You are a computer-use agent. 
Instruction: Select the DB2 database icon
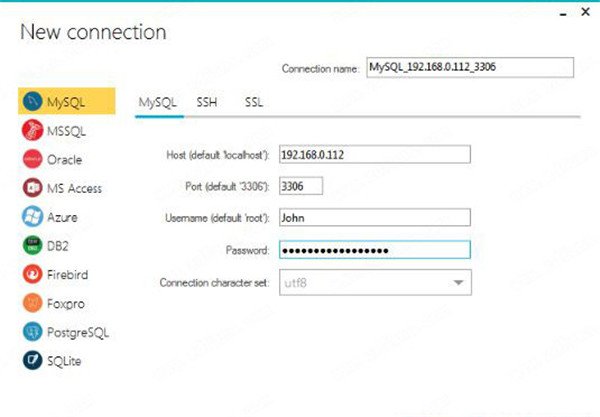[x=31, y=245]
